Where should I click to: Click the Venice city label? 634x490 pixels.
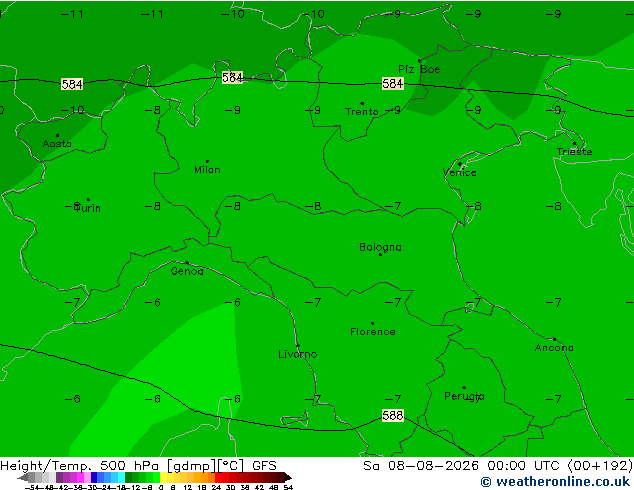(459, 173)
